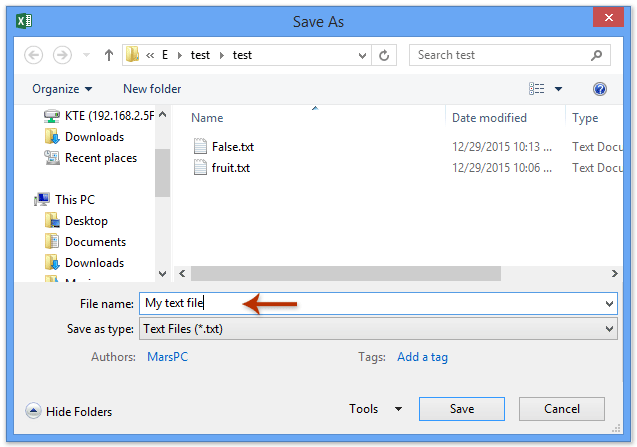The width and height of the screenshot is (637, 447).
Task: Open the Save as type dropdown
Action: [x=610, y=328]
